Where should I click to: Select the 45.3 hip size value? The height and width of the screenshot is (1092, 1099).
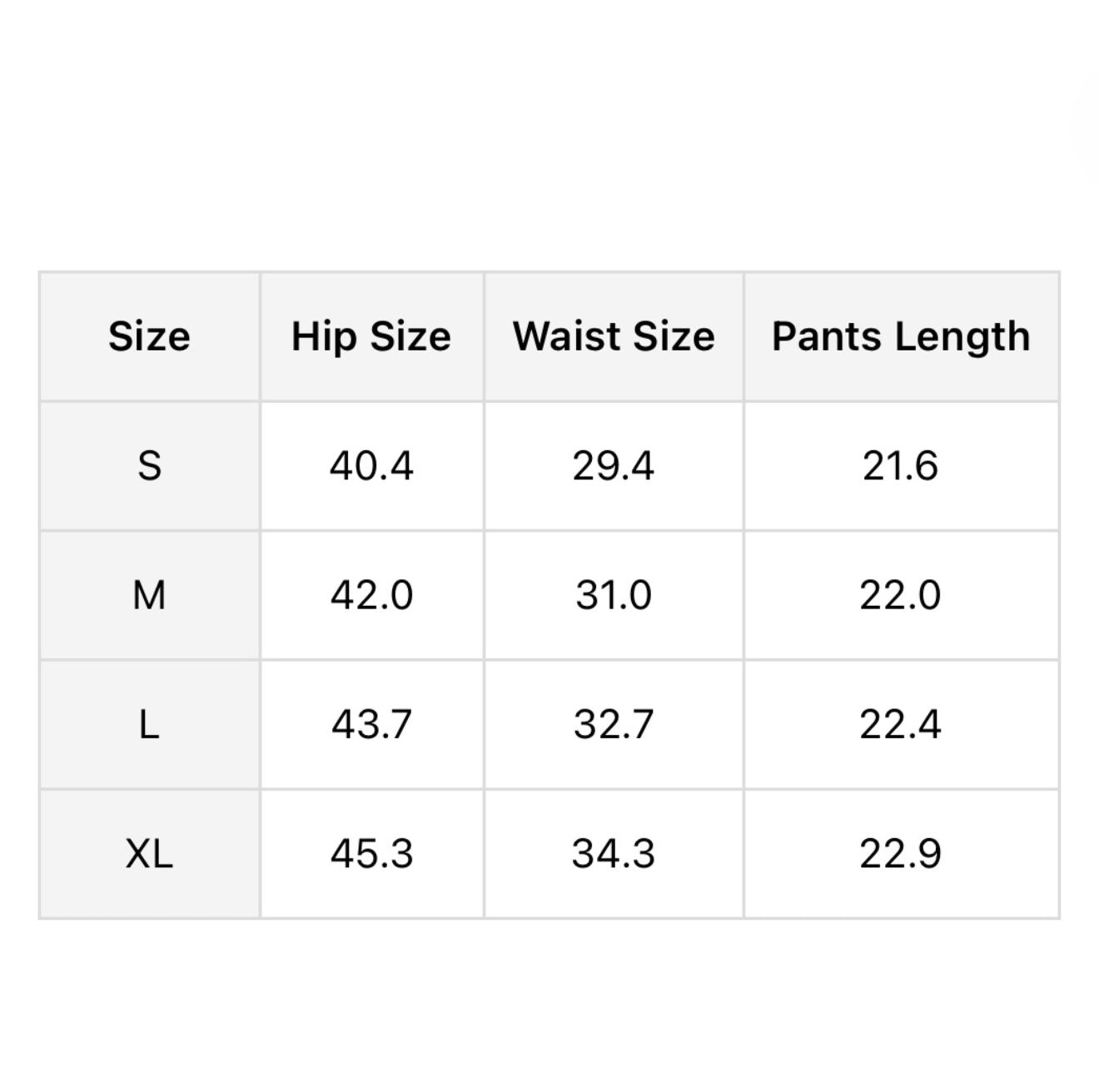click(371, 854)
